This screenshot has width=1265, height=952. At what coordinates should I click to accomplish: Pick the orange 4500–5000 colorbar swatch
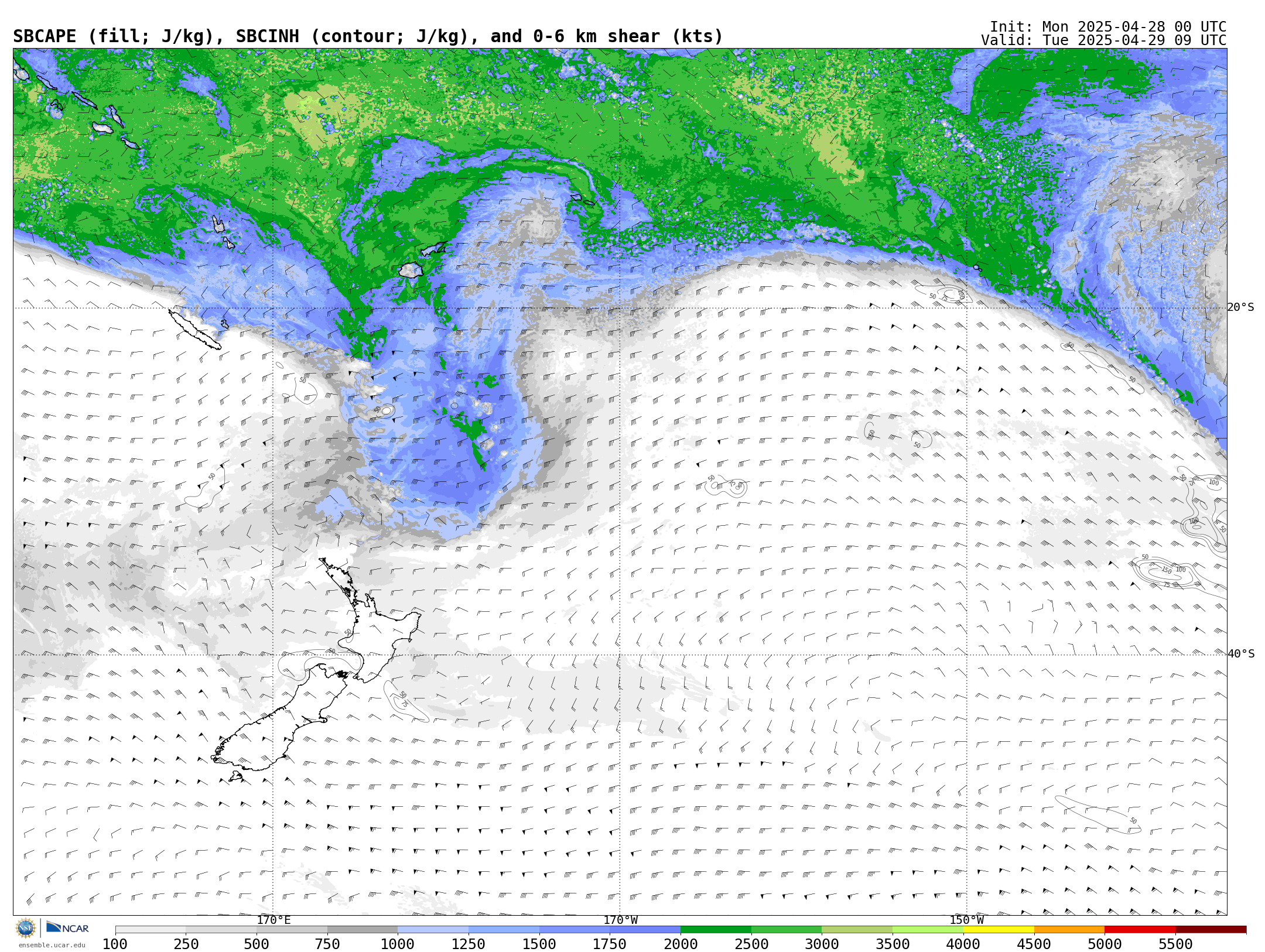1069,930
